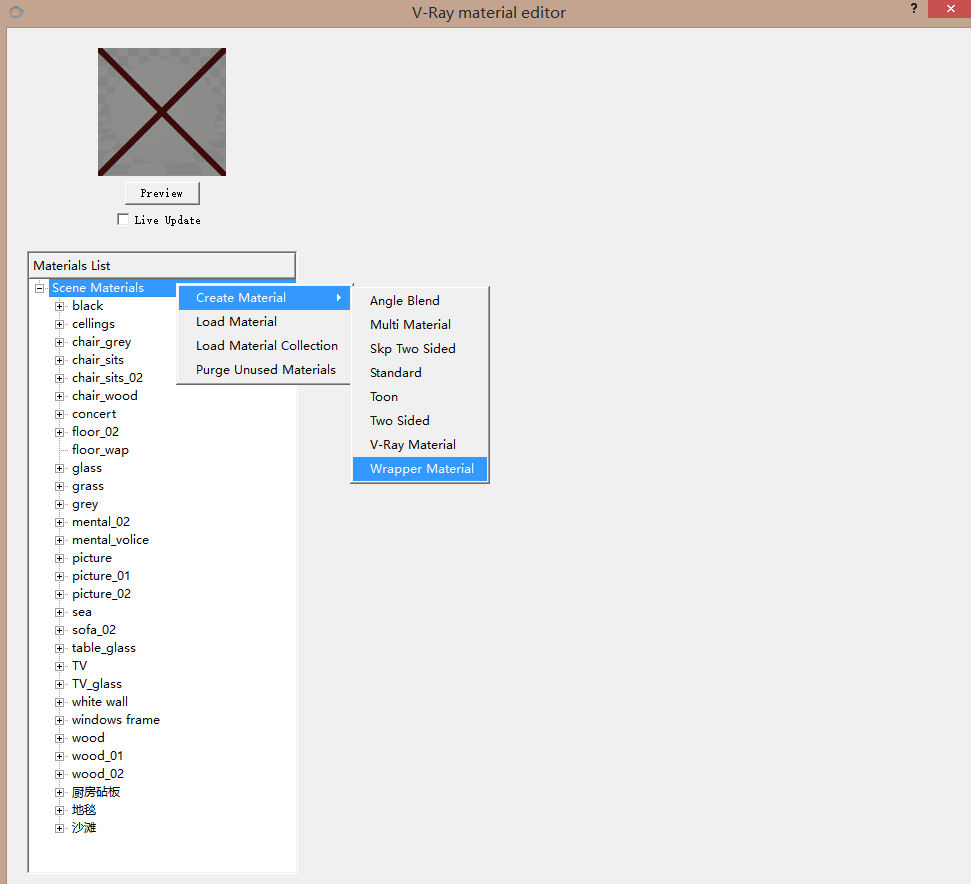This screenshot has width=971, height=884.
Task: Create a Skp Two Sided material
Action: pyautogui.click(x=420, y=349)
